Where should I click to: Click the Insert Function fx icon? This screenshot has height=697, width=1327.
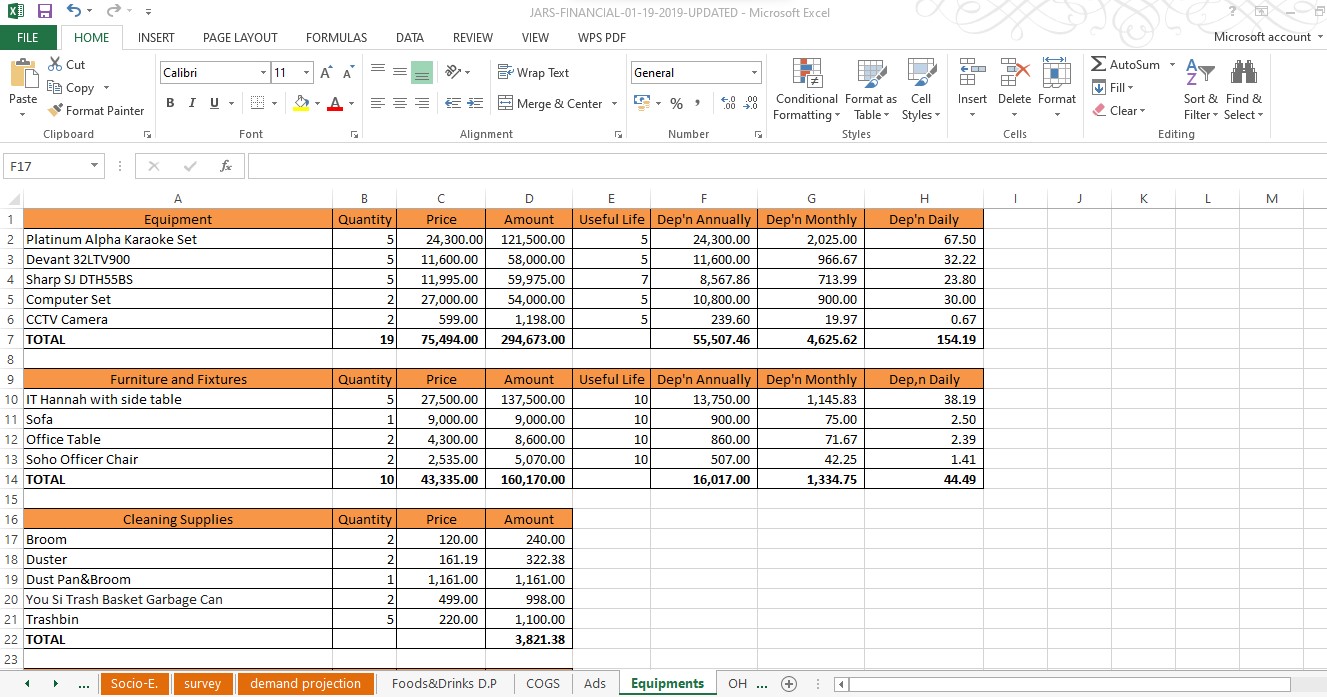pos(226,167)
